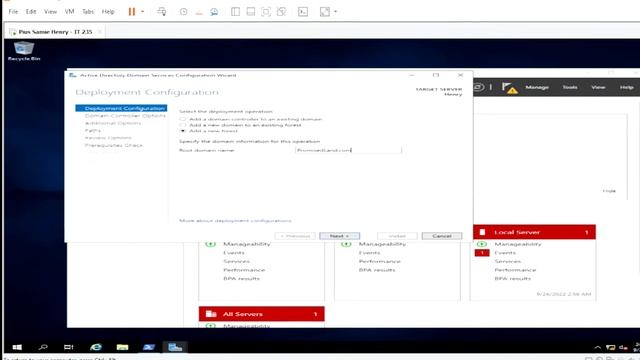Select Add a domain controller to existing domain

pyautogui.click(x=182, y=119)
